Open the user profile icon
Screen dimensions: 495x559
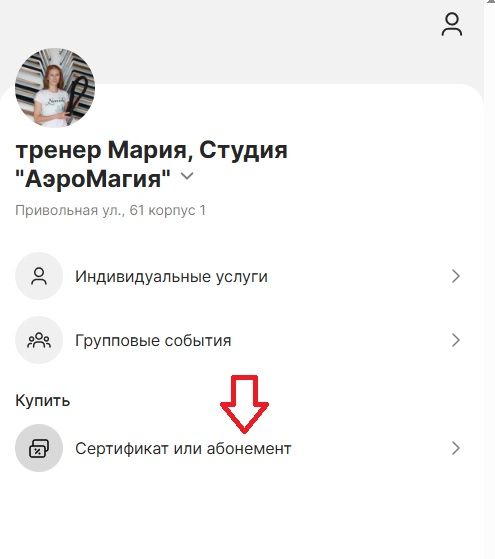tap(452, 24)
